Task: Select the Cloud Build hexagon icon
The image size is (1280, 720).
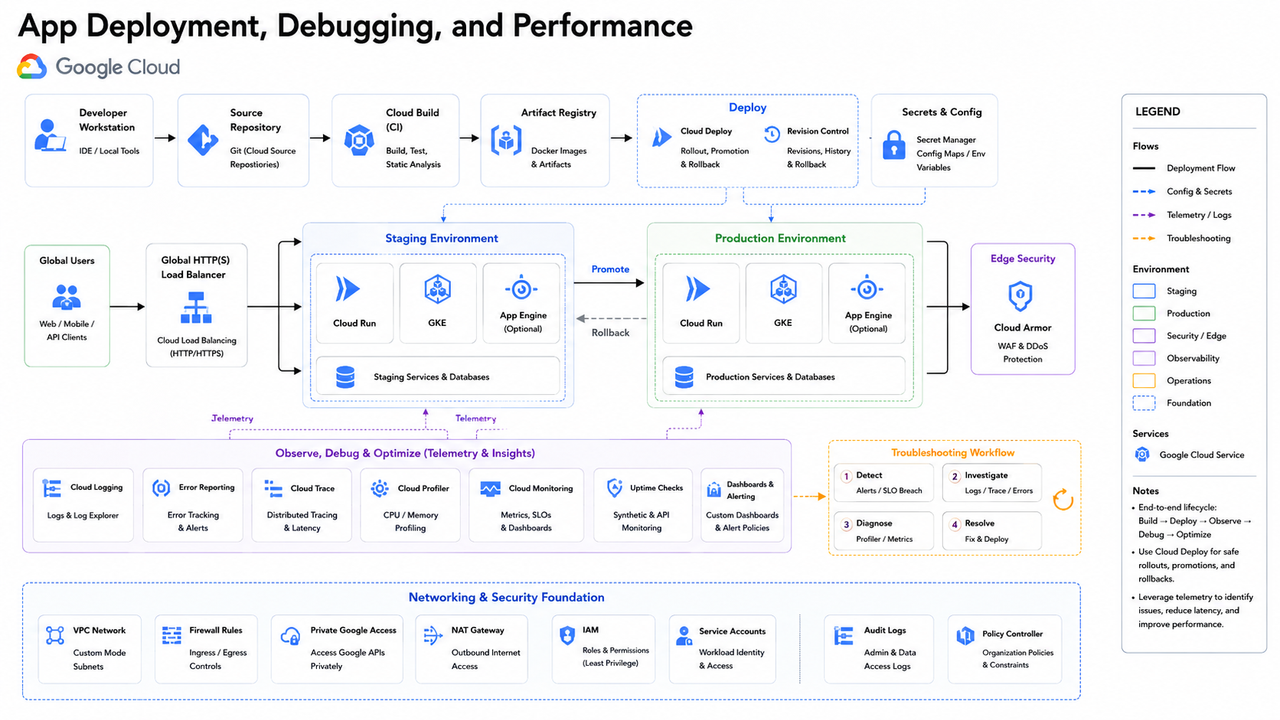Action: tap(358, 139)
